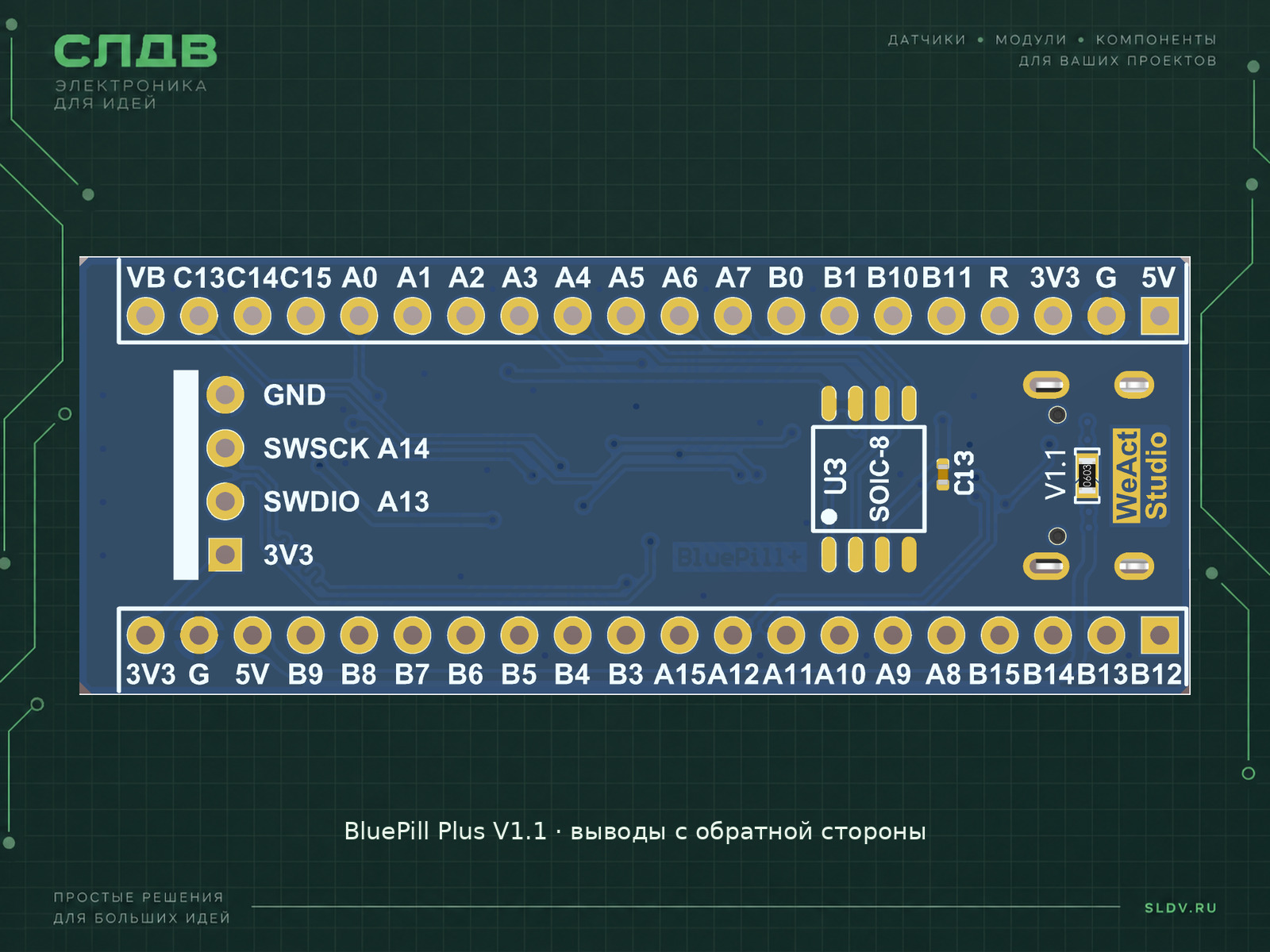The width and height of the screenshot is (1270, 952).
Task: Click the СЛДВ logo
Action: [x=135, y=51]
